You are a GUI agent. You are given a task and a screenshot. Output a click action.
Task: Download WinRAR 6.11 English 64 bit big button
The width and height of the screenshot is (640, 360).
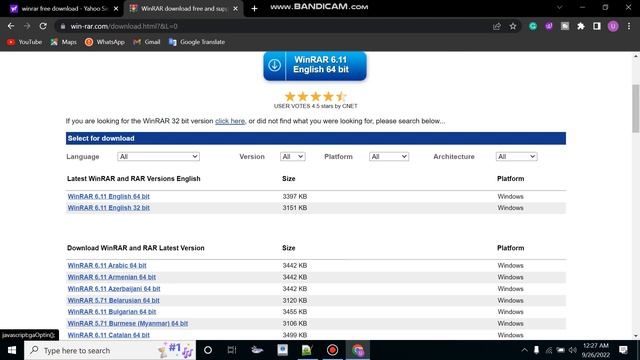tap(315, 65)
